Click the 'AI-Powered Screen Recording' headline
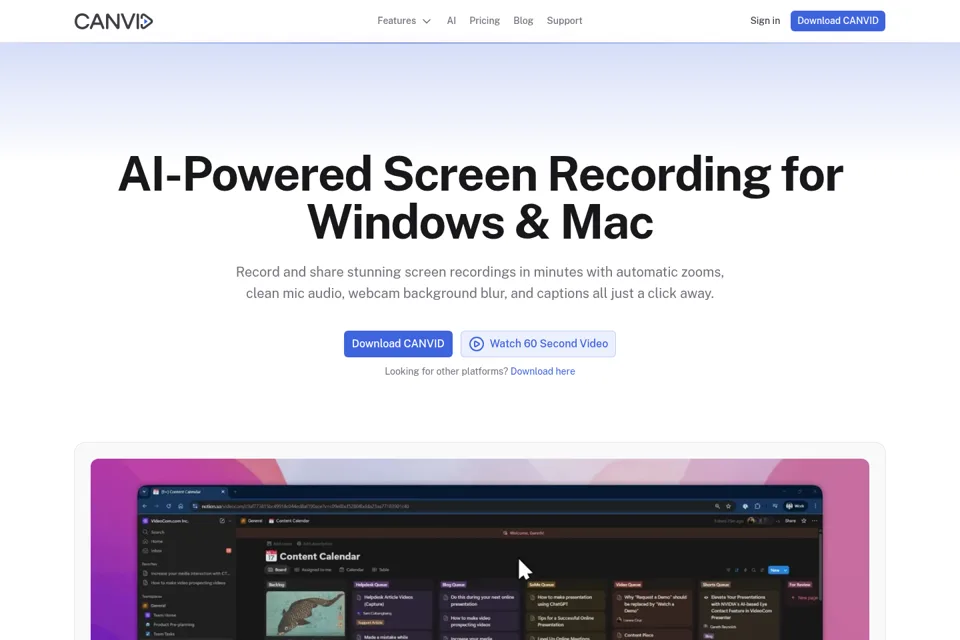The width and height of the screenshot is (960, 640). pyautogui.click(x=480, y=198)
